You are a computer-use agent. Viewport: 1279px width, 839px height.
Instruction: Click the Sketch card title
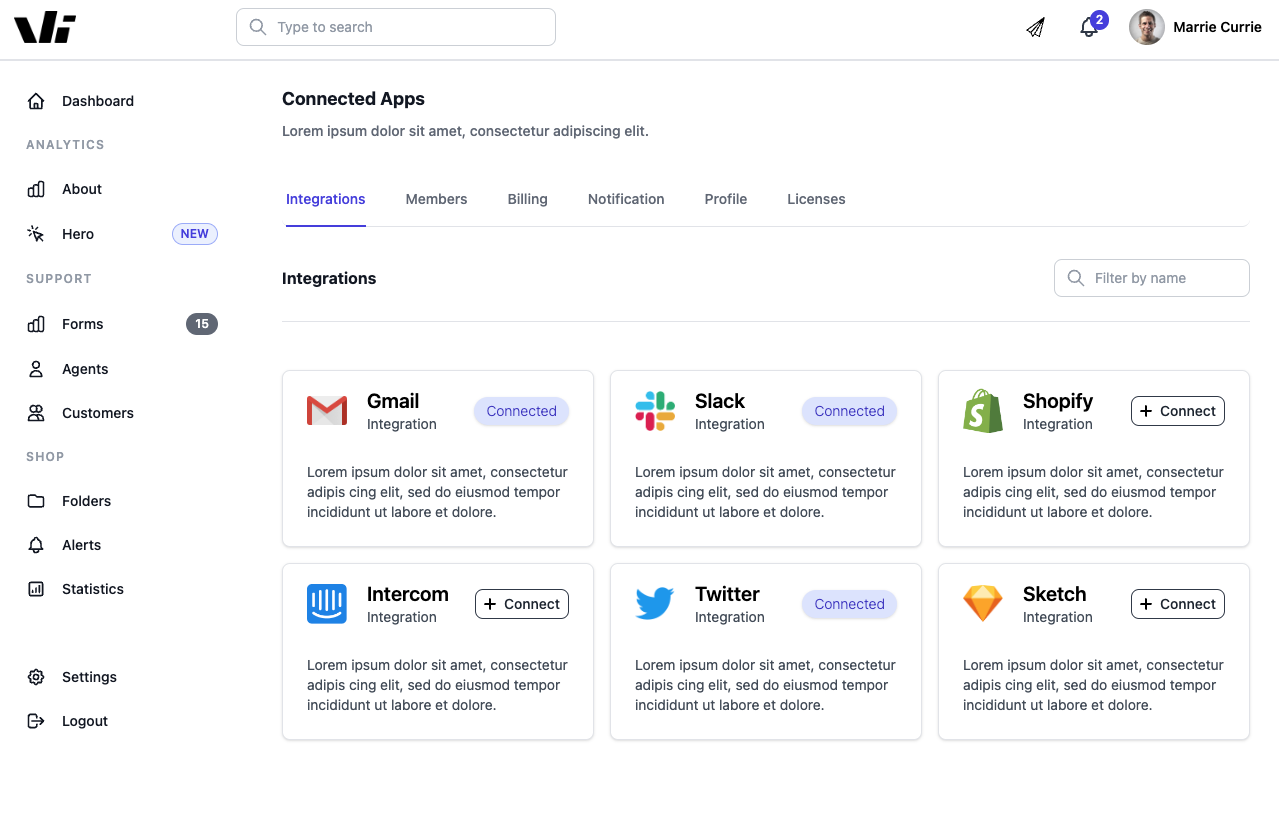click(x=1054, y=594)
